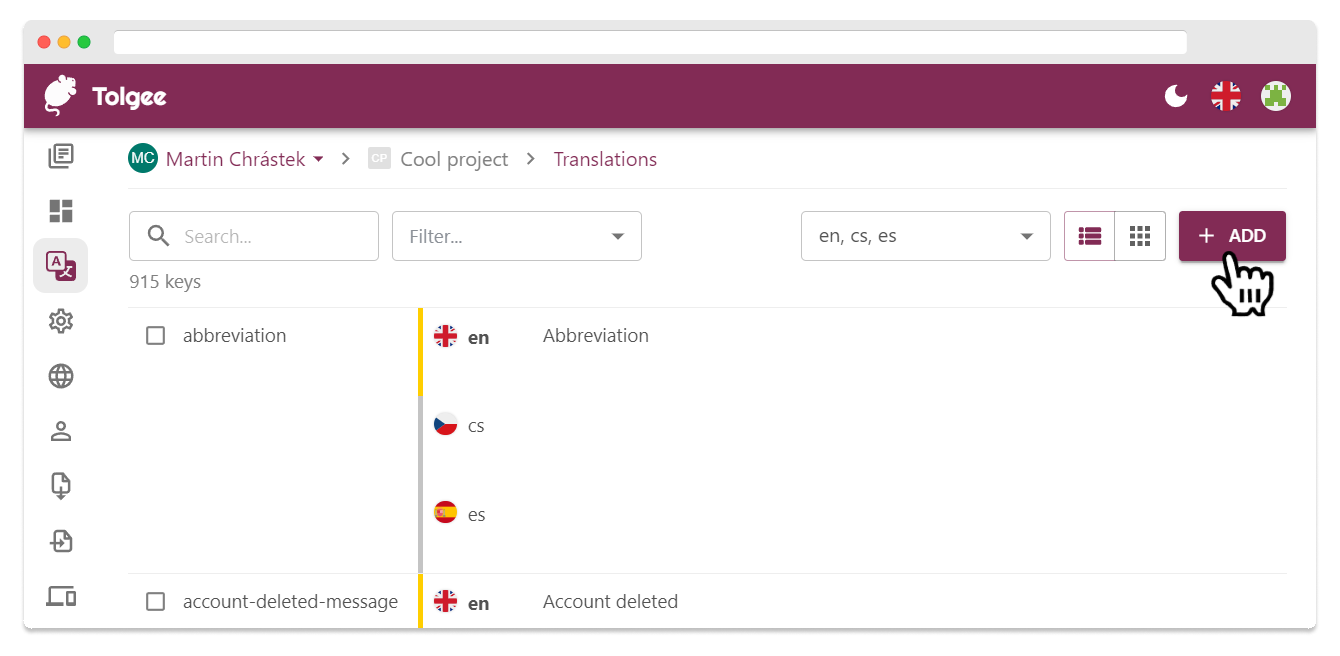The image size is (1340, 656).
Task: Open export file icon in sidebar
Action: (x=61, y=541)
